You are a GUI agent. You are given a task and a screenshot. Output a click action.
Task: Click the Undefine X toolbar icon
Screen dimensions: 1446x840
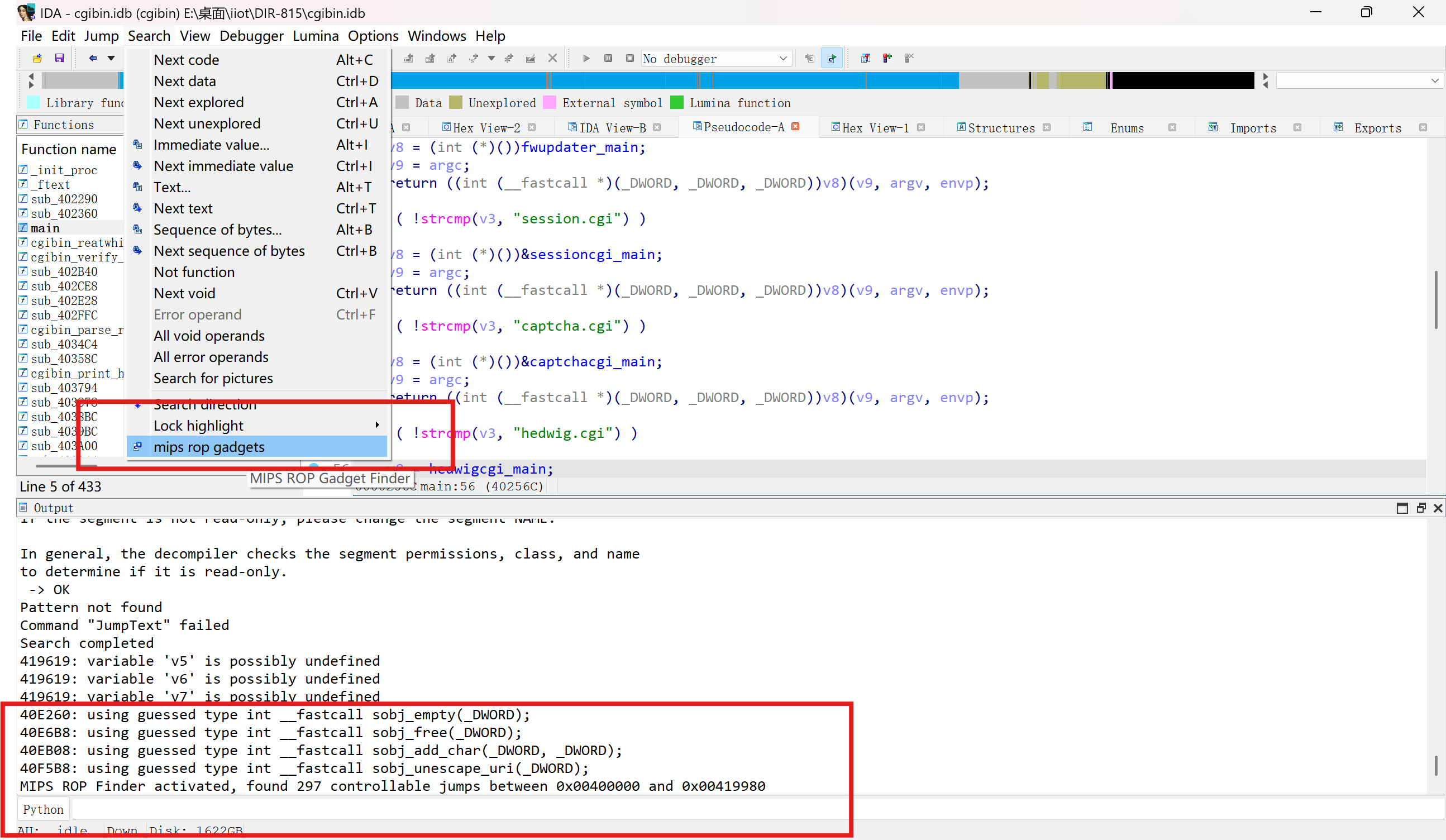coord(552,58)
